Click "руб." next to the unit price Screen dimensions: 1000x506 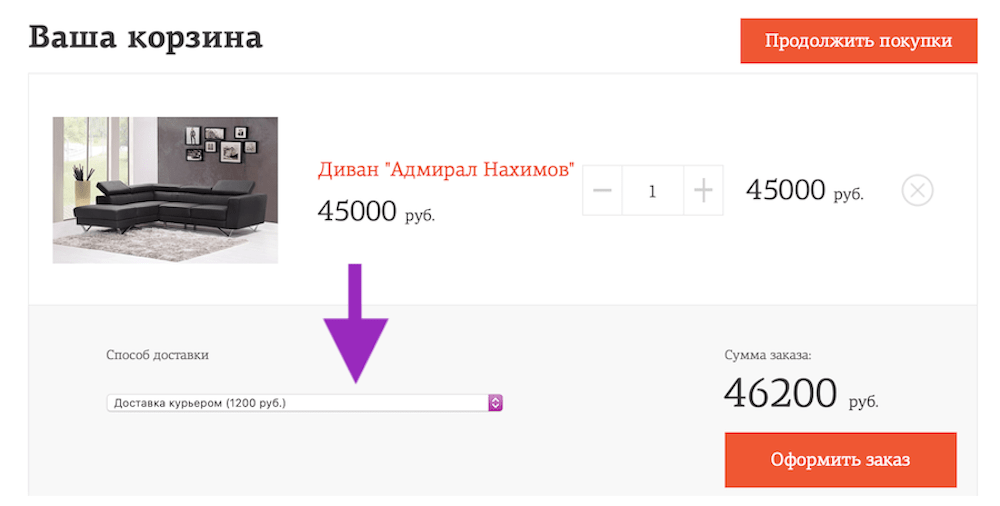pos(420,215)
